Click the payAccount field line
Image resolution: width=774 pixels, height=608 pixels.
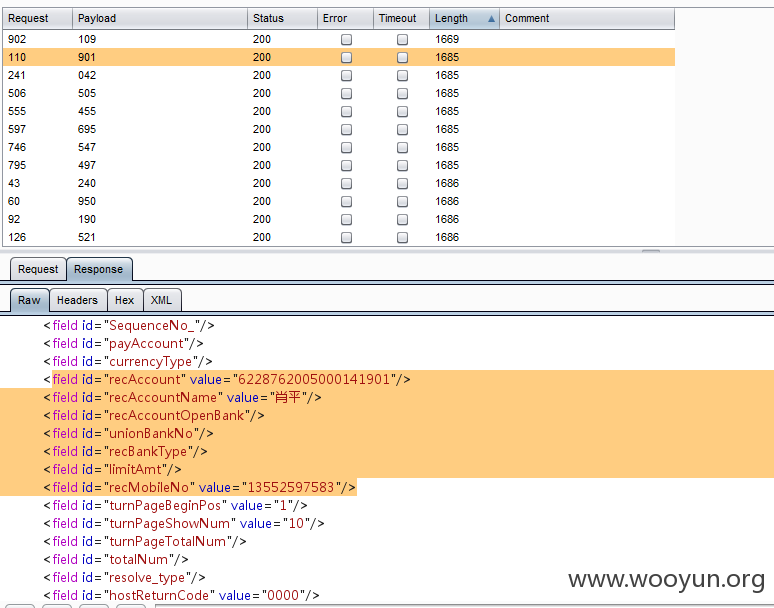click(x=123, y=343)
